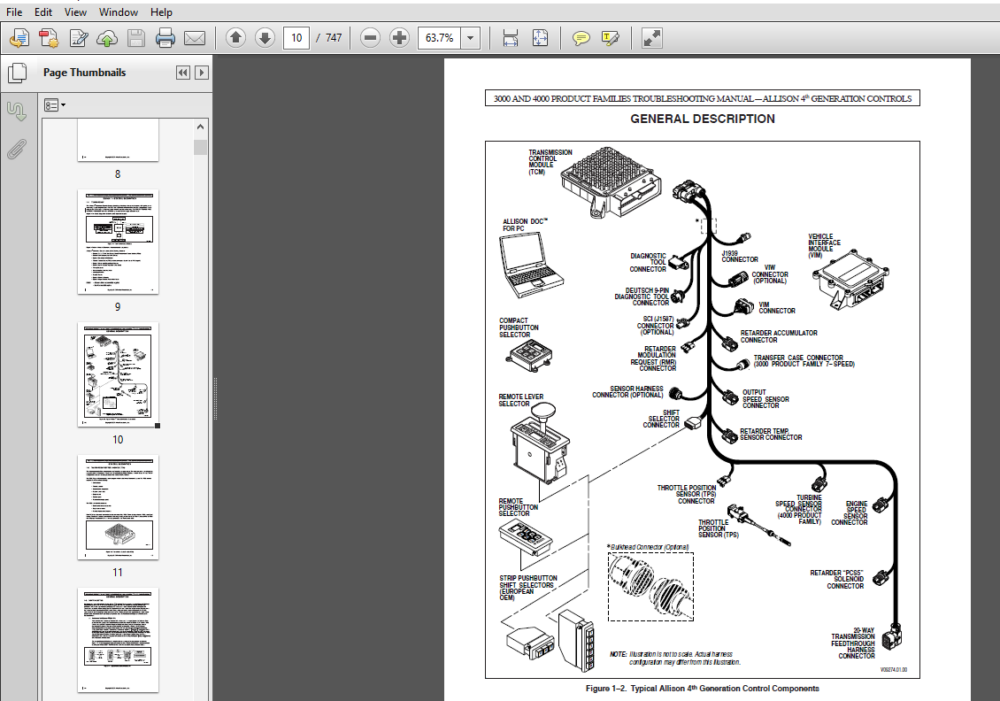Viewport: 1000px width, 701px height.
Task: Click the Figure 1–2 caption text
Action: (x=702, y=689)
